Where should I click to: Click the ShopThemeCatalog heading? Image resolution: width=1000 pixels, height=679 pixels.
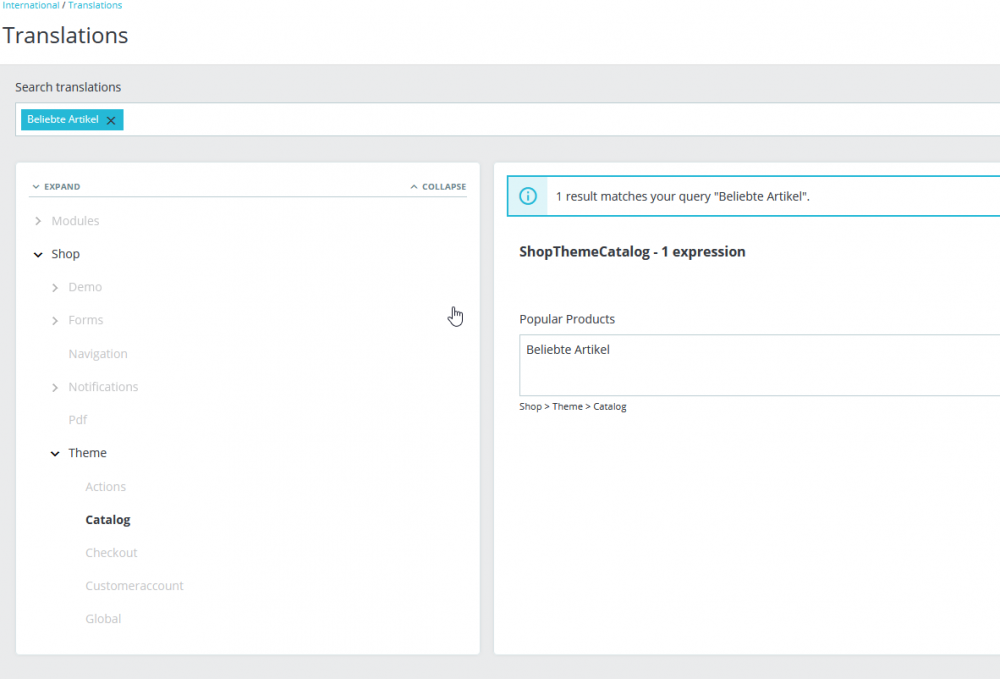pyautogui.click(x=632, y=252)
